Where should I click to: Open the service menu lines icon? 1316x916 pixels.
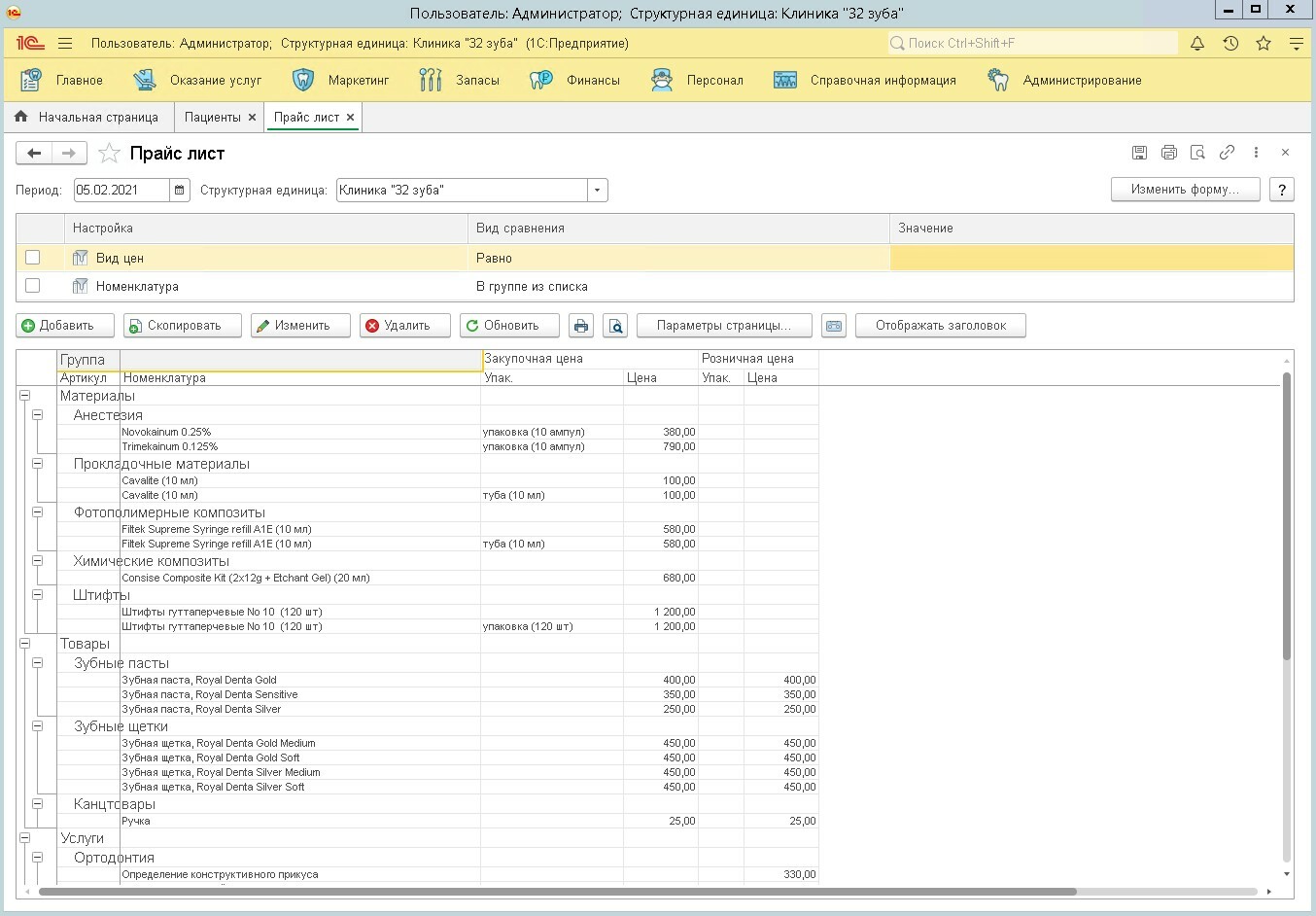[1296, 44]
